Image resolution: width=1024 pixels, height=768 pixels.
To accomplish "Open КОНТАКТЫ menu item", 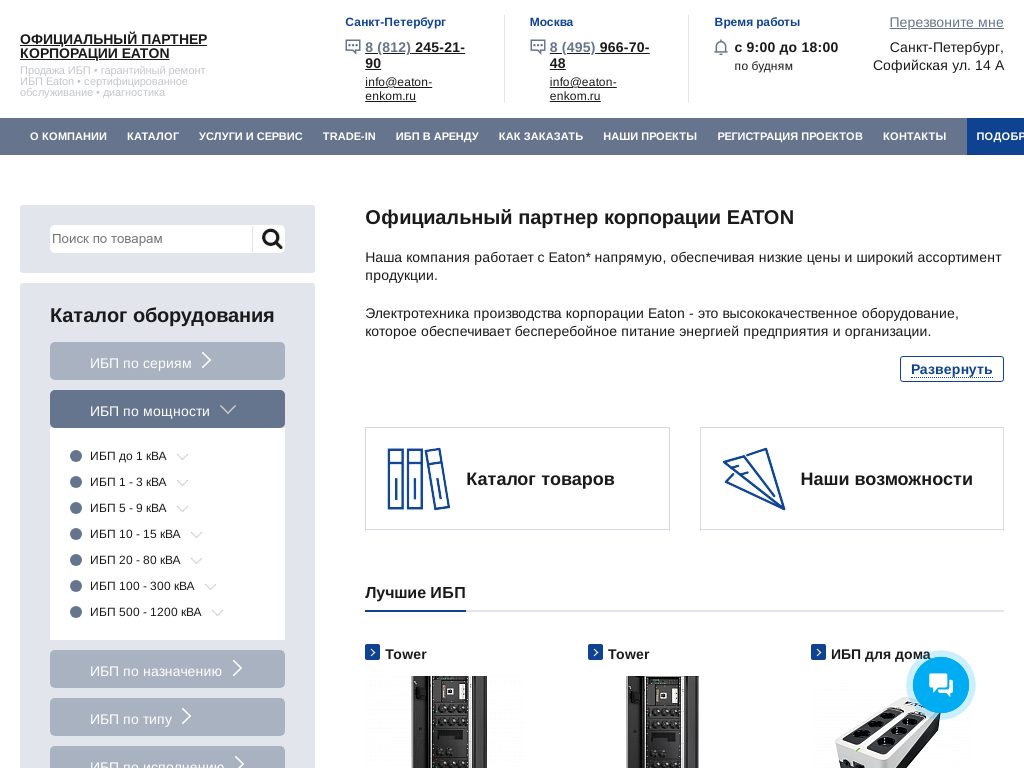I will coord(914,136).
